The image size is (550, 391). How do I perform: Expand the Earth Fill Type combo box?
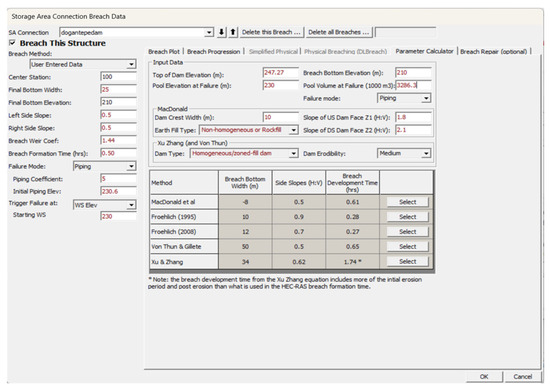tap(293, 130)
